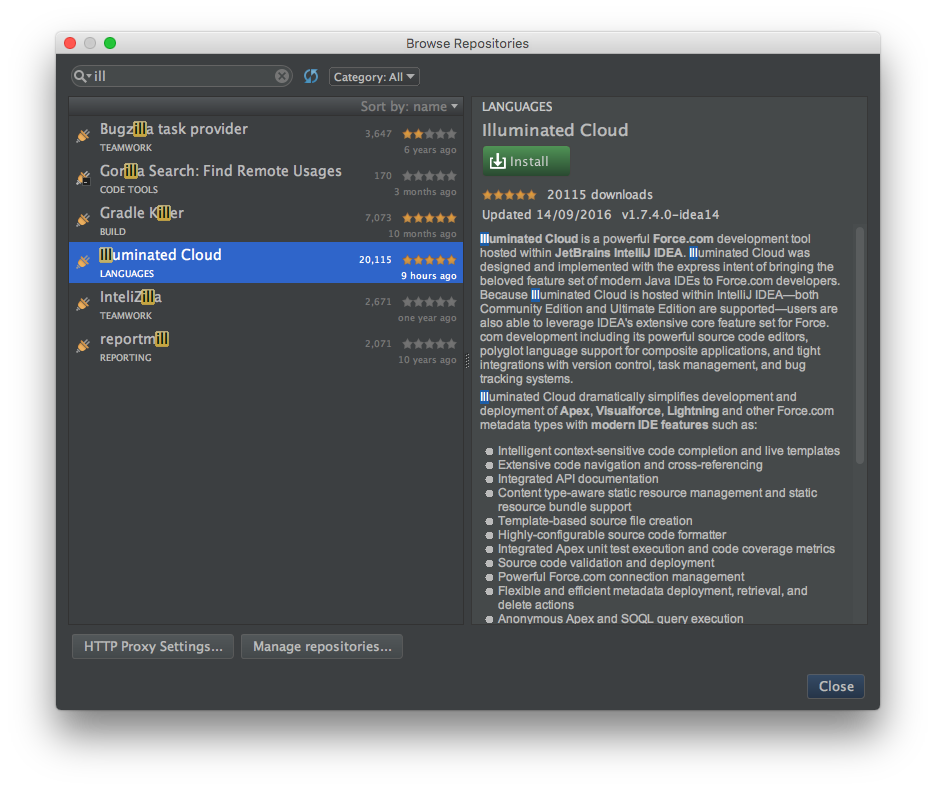Click InteliZilla plugin icon
This screenshot has width=936, height=790.
(x=83, y=303)
